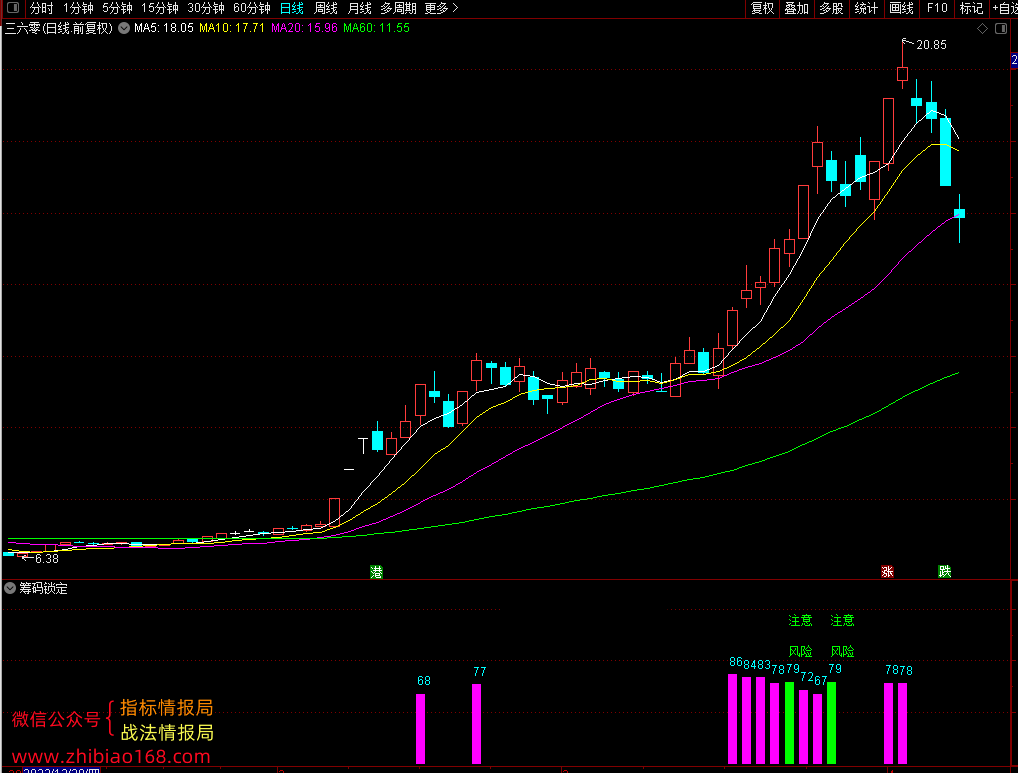Click the 标记 mark button
The height and width of the screenshot is (773, 1018).
(971, 8)
